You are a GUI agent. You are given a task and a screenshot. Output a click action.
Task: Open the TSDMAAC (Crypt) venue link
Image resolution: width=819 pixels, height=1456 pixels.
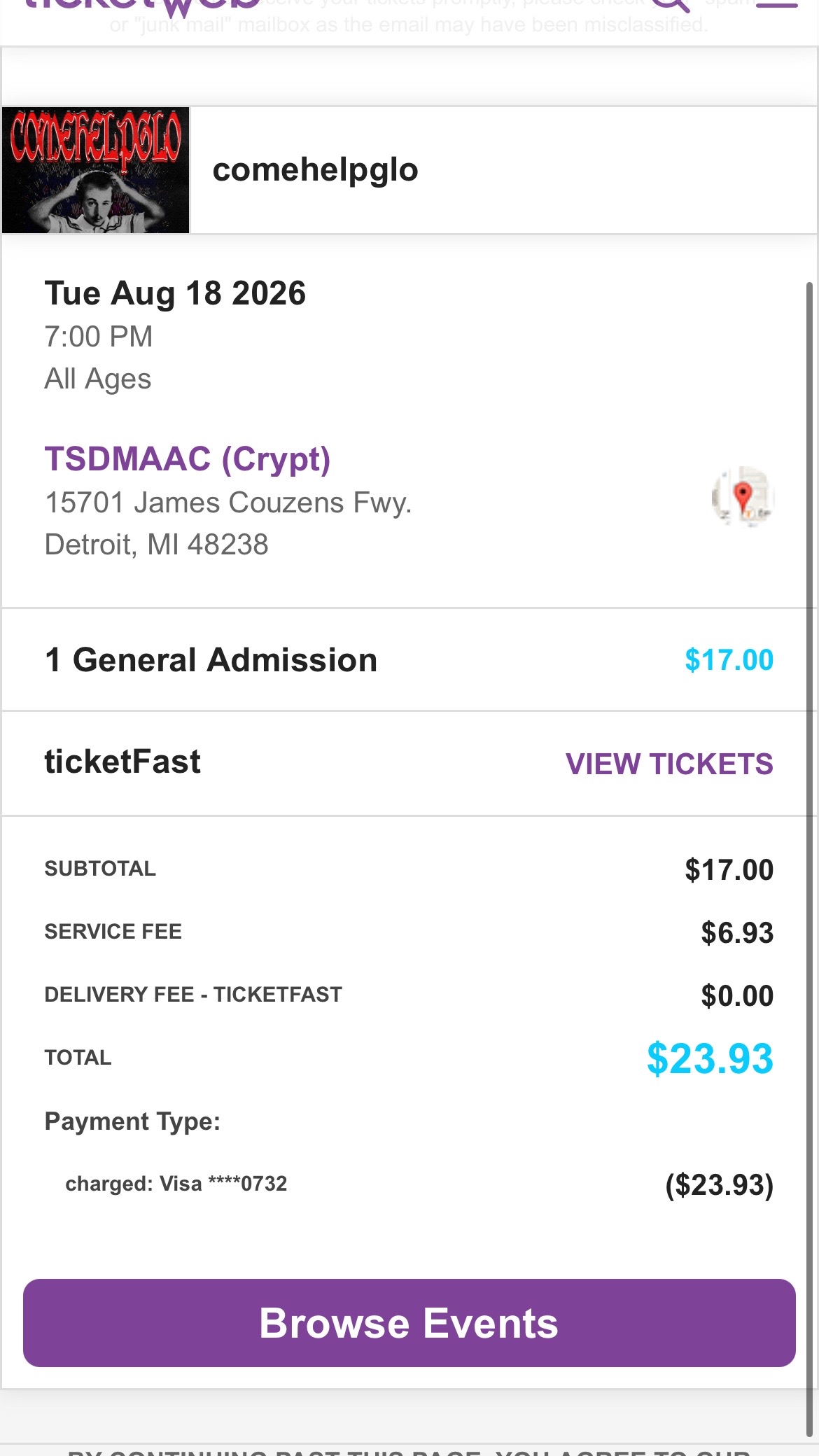click(x=188, y=459)
